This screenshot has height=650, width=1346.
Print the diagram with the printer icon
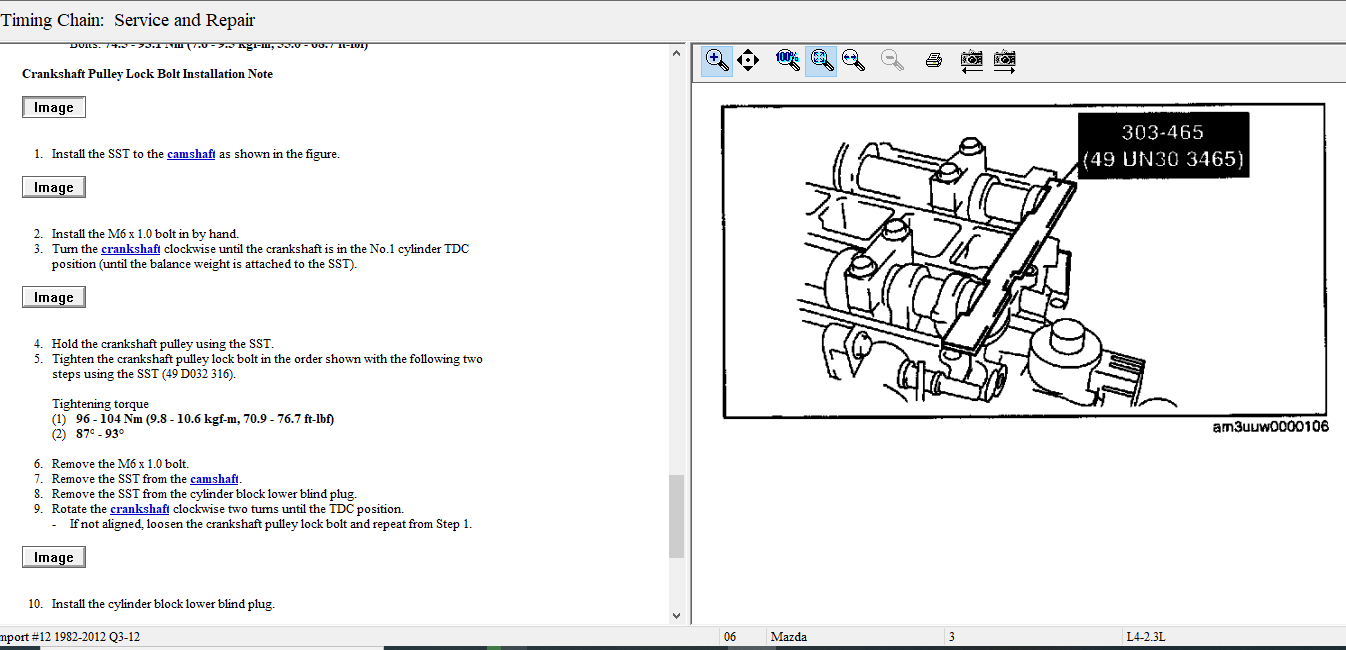(934, 60)
